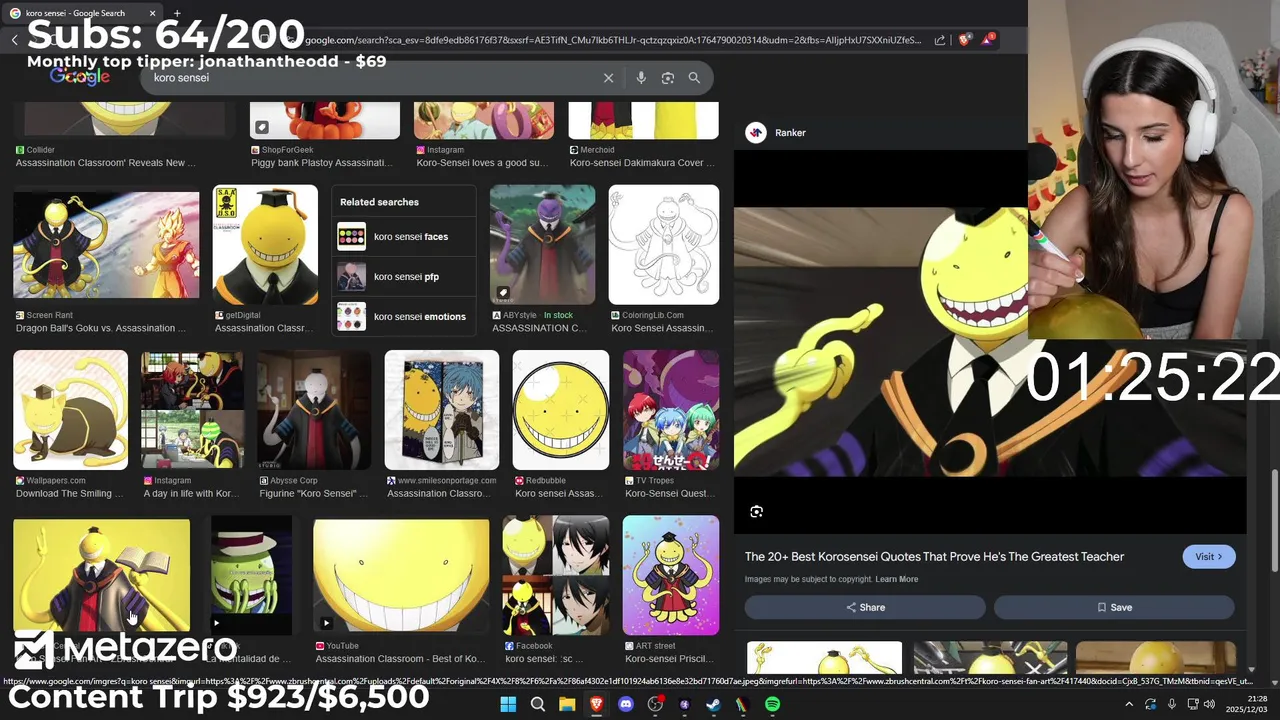Open Instagram A day in life thumbnail

(x=192, y=410)
